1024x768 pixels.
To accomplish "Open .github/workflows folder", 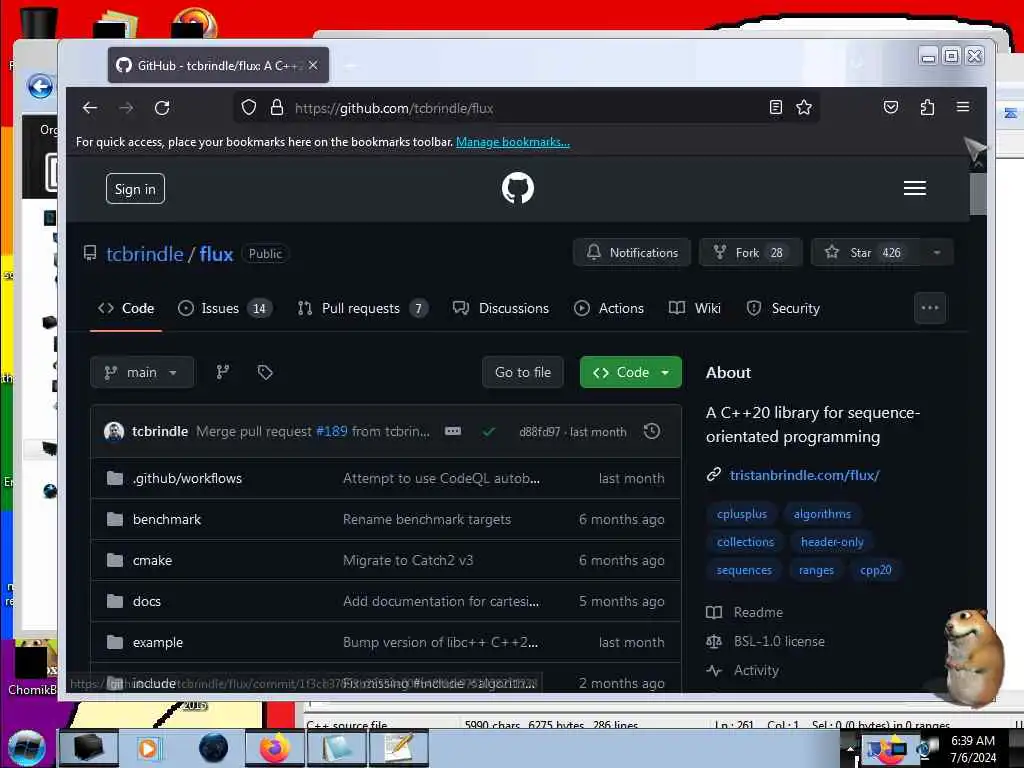I will pos(187,478).
